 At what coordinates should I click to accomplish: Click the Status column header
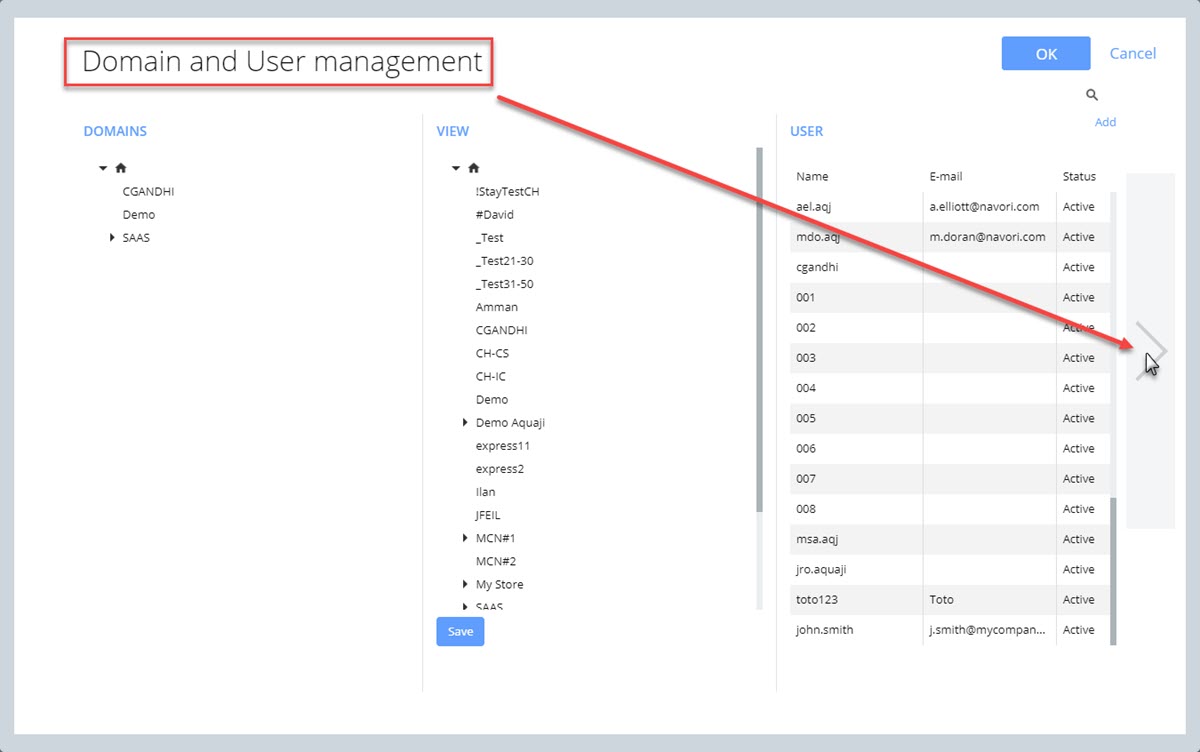[x=1079, y=177]
